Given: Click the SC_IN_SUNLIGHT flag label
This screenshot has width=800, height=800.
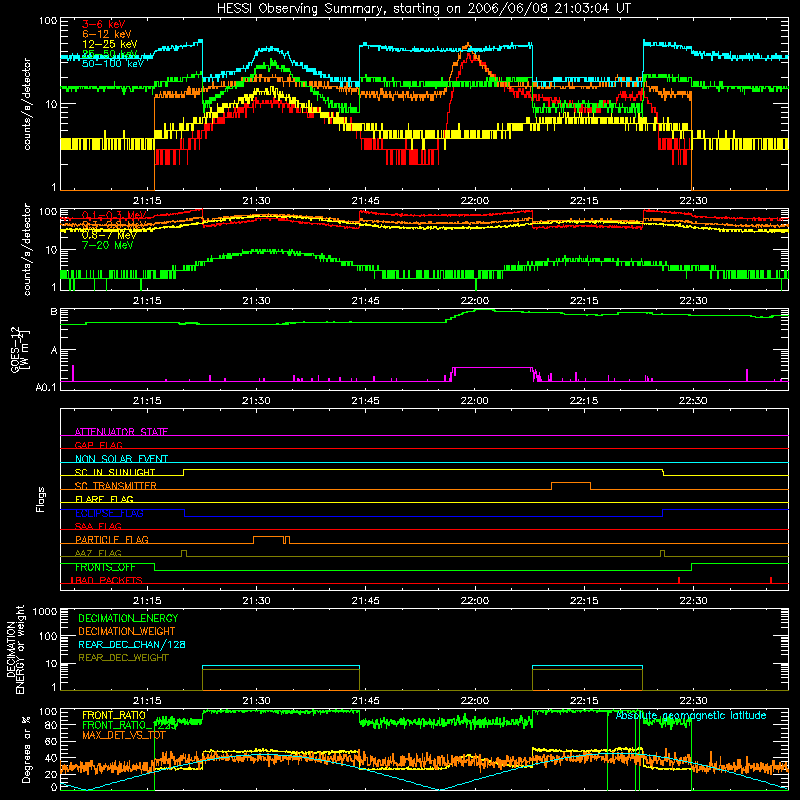Looking at the screenshot, I should click(x=115, y=472).
